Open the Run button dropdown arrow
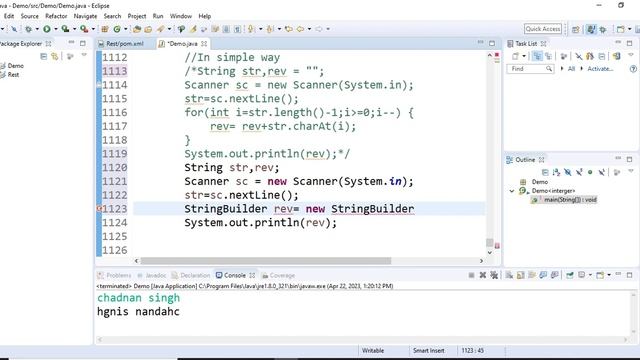The height and width of the screenshot is (360, 640). pyautogui.click(x=56, y=29)
